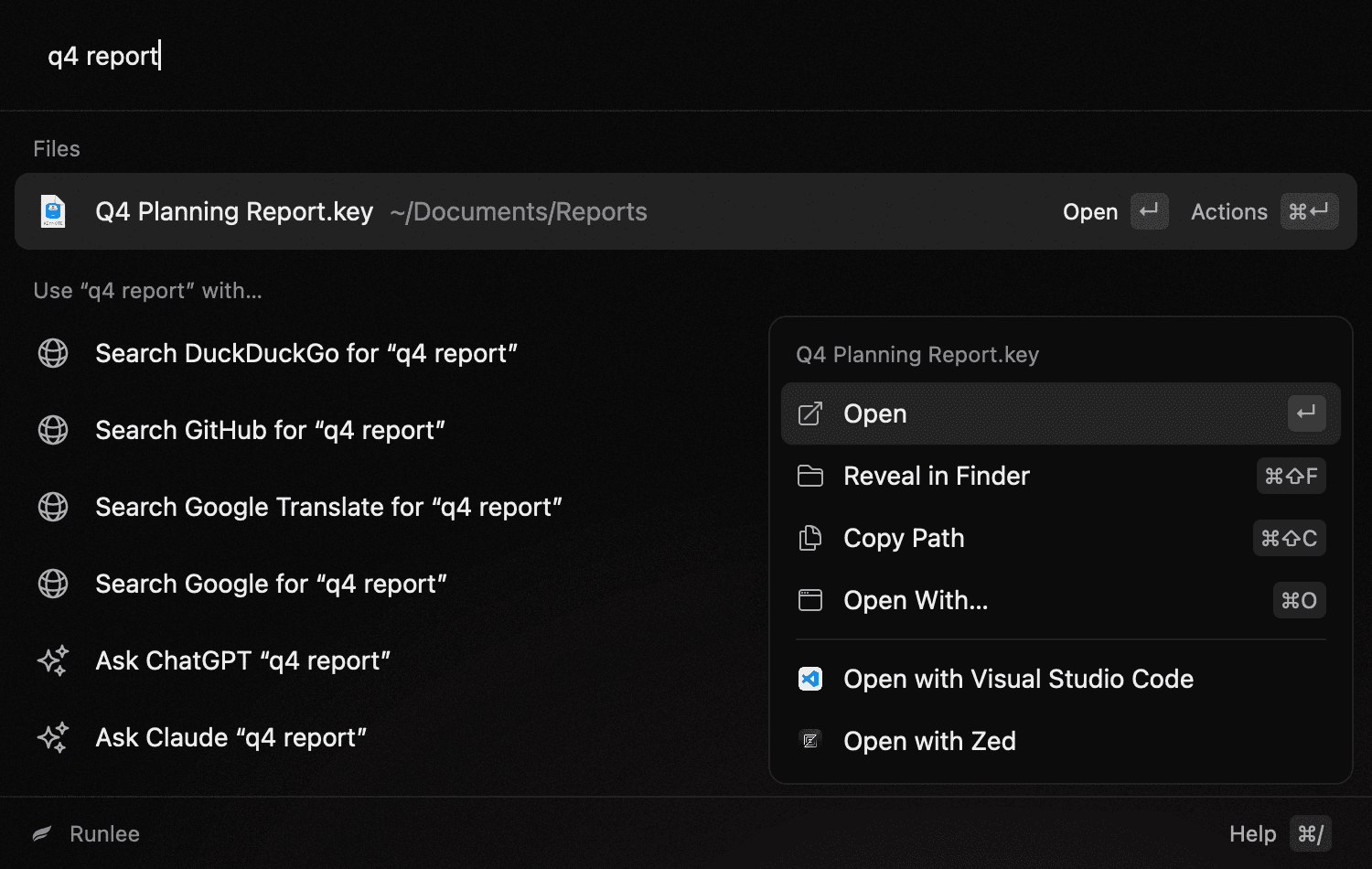Click the Return key badge on file result row
The image size is (1372, 869).
1149,211
